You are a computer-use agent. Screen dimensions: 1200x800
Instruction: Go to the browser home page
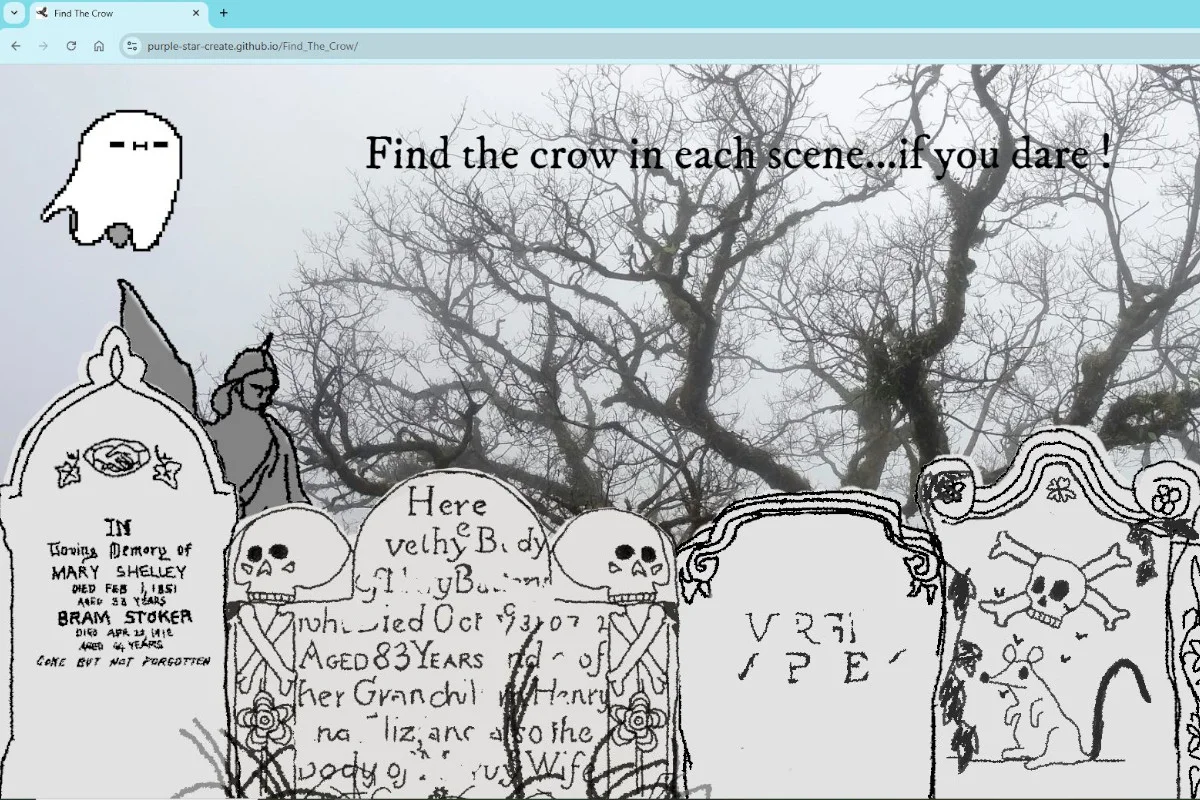tap(99, 46)
